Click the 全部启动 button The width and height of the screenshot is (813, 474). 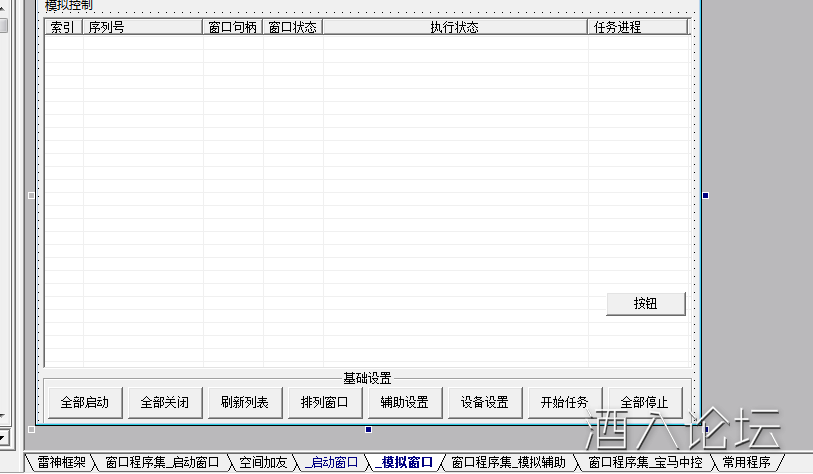[x=85, y=402]
